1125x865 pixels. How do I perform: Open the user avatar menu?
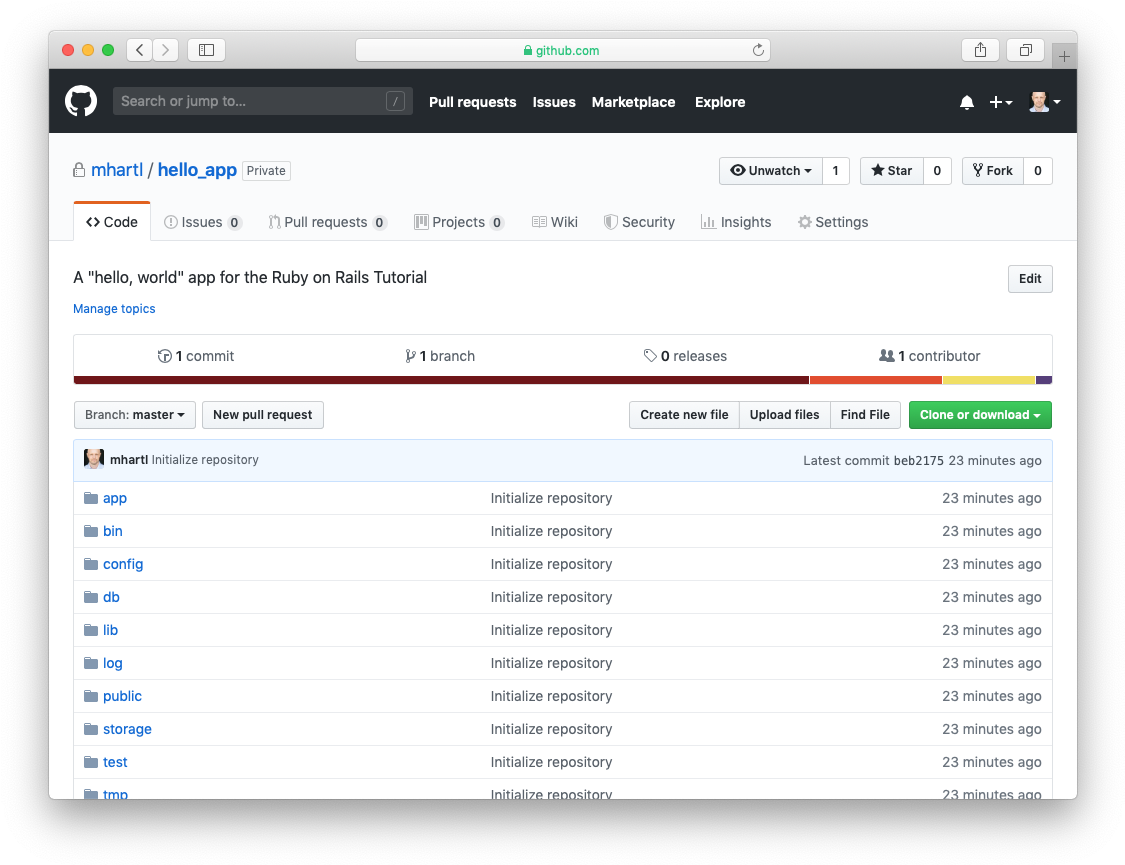(x=1045, y=102)
